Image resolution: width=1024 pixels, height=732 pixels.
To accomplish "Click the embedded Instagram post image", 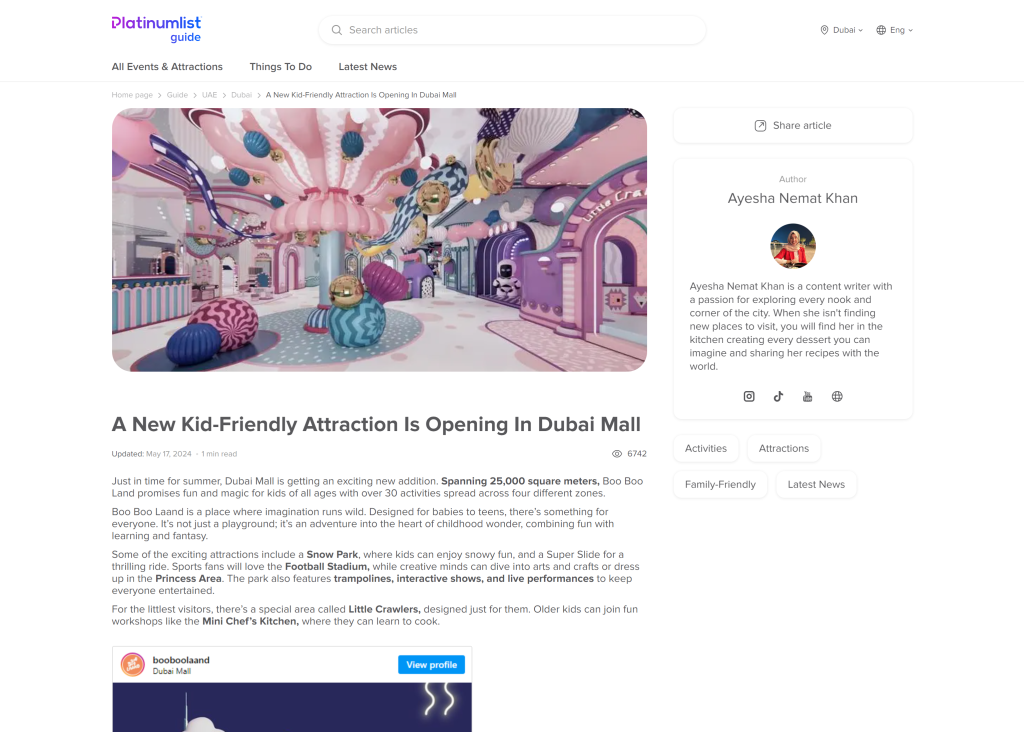I will pos(292,708).
